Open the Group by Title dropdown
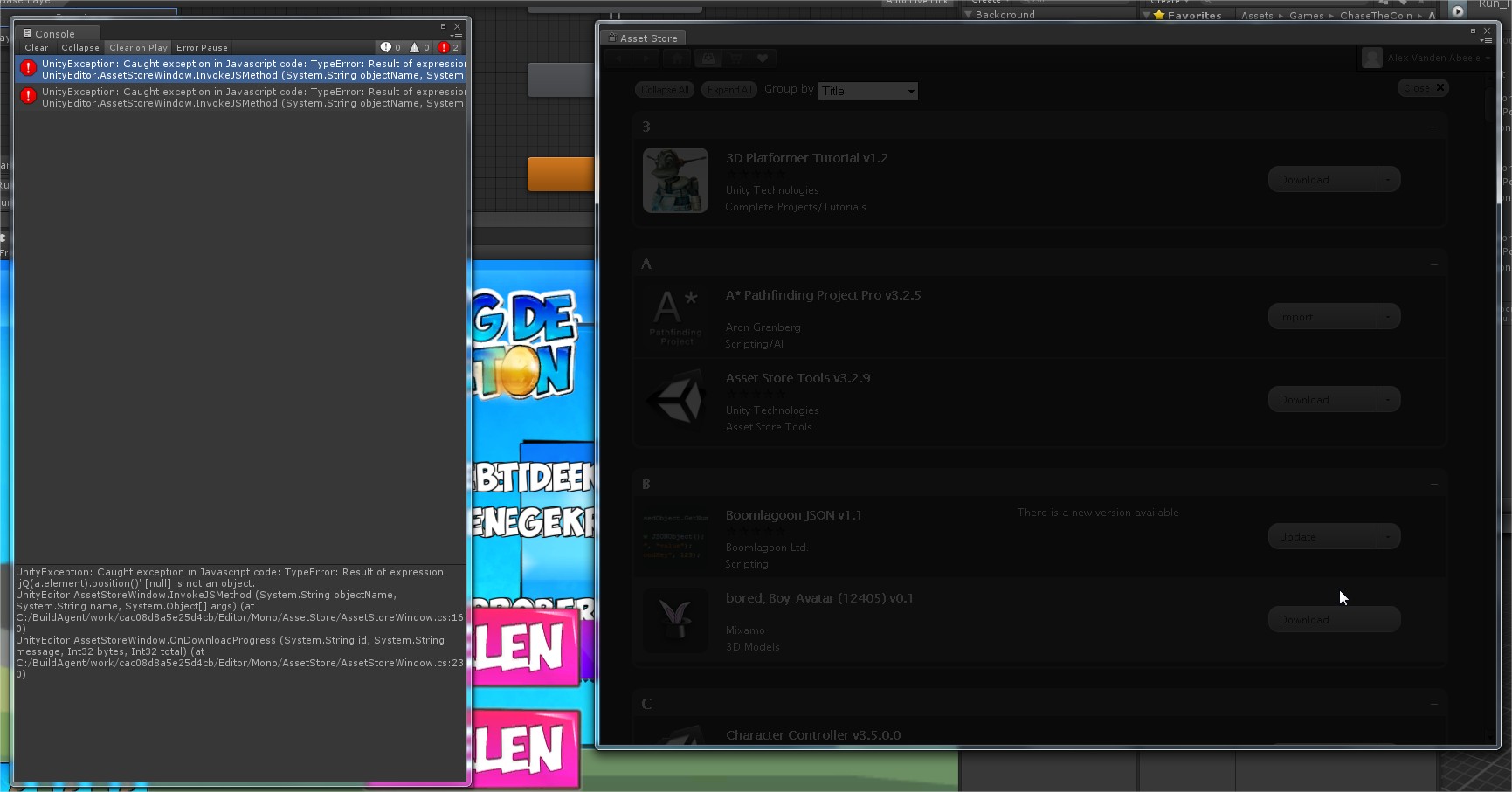 click(867, 91)
